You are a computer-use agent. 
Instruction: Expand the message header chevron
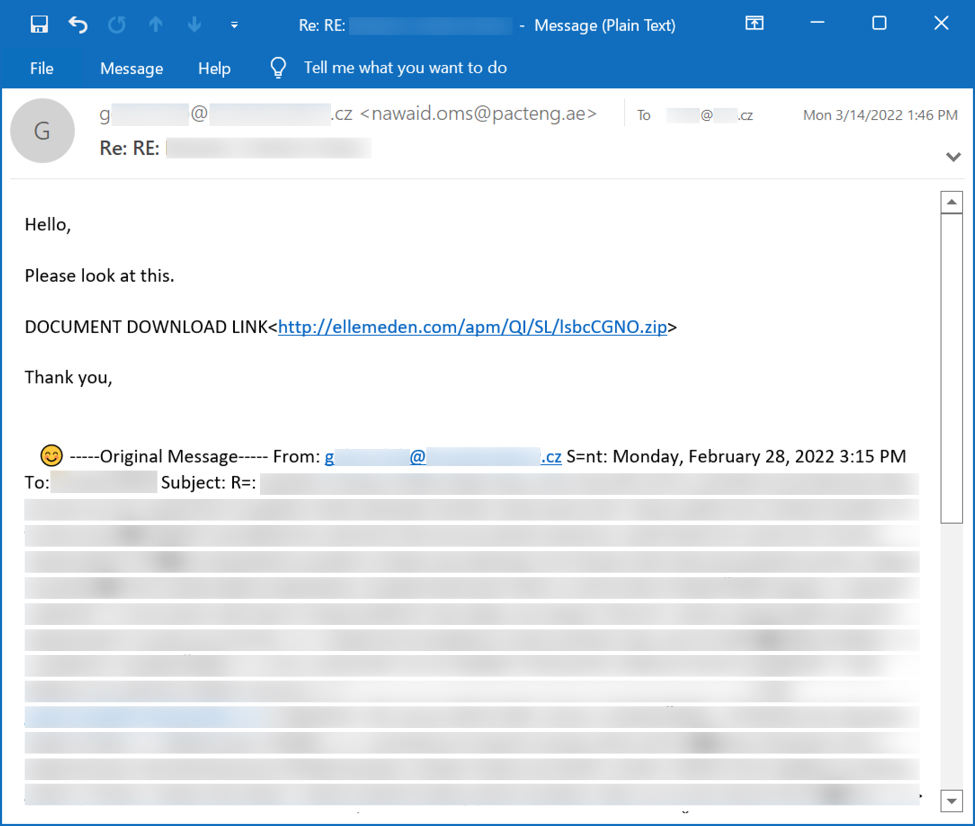click(x=953, y=157)
